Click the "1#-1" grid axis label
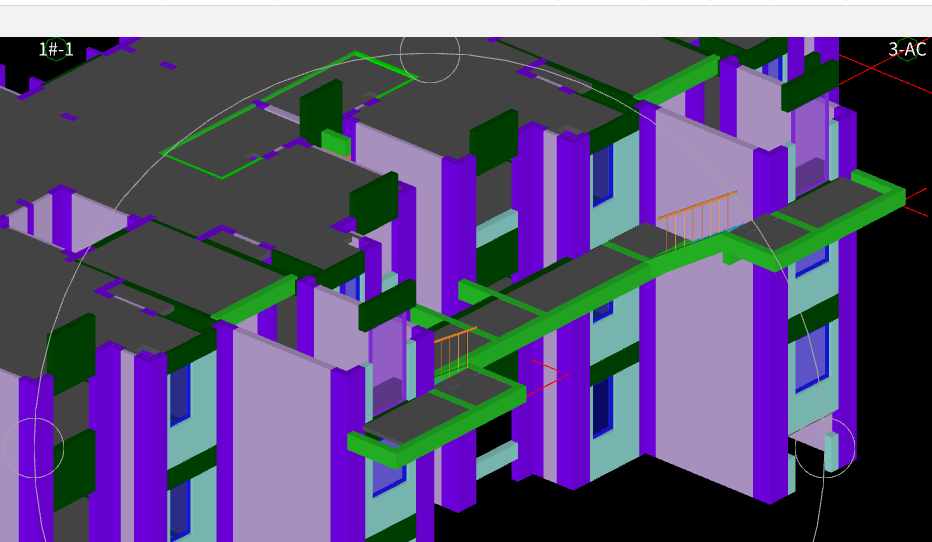Screen dimensions: 932x542 pyautogui.click(x=56, y=49)
